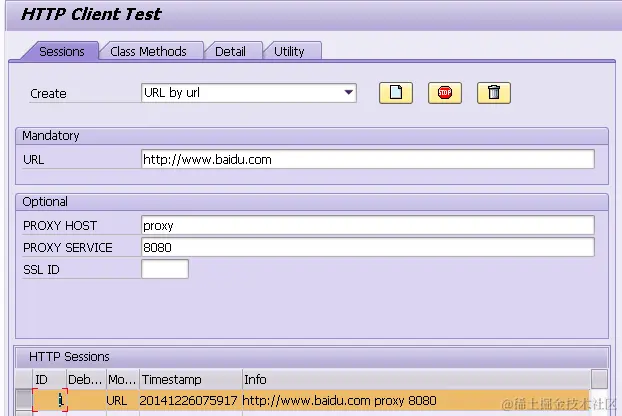This screenshot has width=622, height=416.
Task: Select the Mo... column header
Action: (x=123, y=380)
